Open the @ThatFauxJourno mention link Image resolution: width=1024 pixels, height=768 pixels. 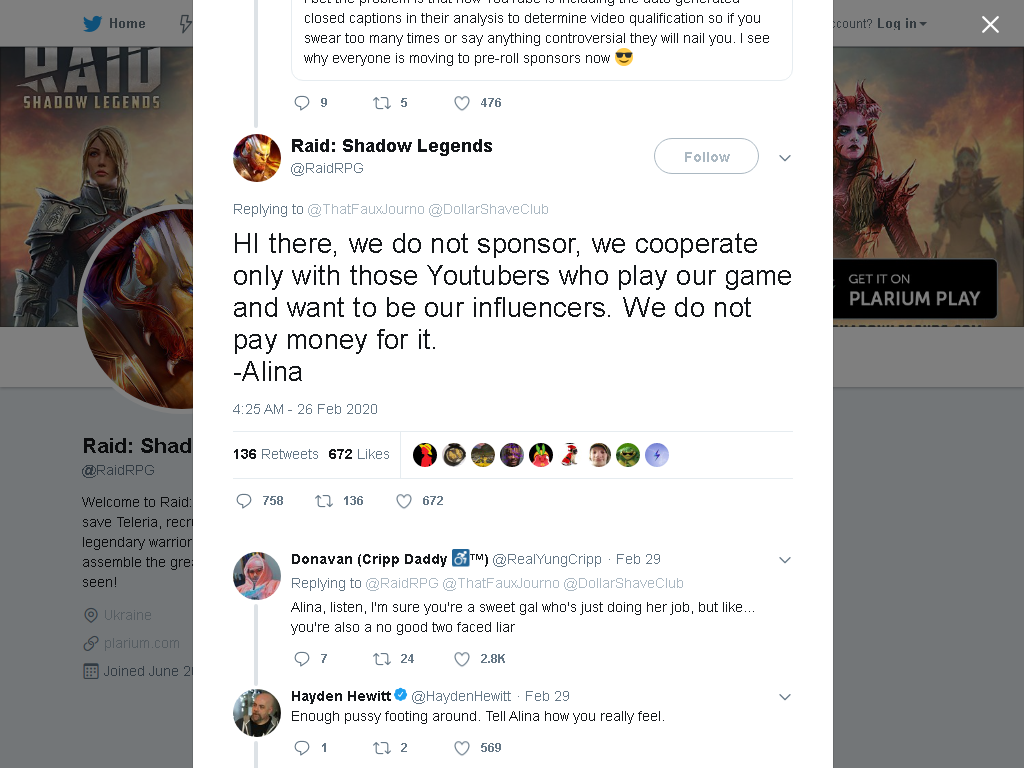pos(366,209)
